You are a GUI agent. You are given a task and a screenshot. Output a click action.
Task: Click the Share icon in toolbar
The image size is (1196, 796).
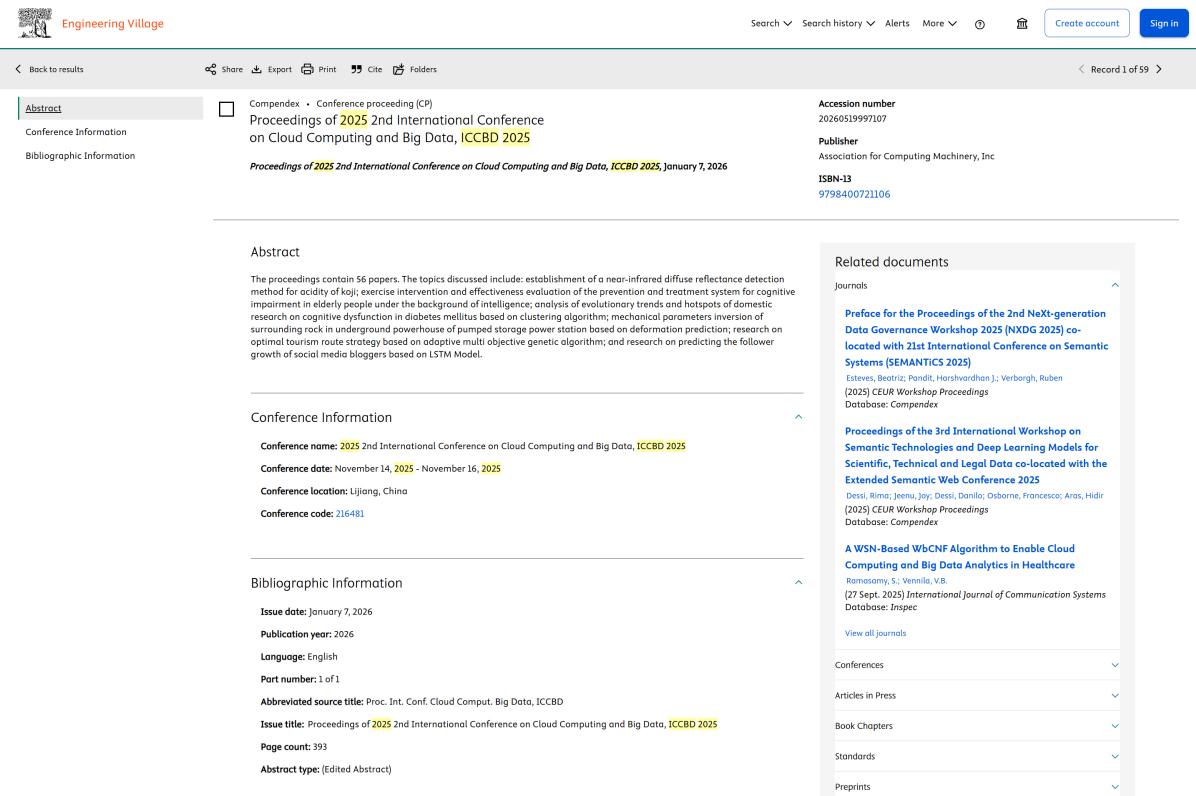coord(211,69)
